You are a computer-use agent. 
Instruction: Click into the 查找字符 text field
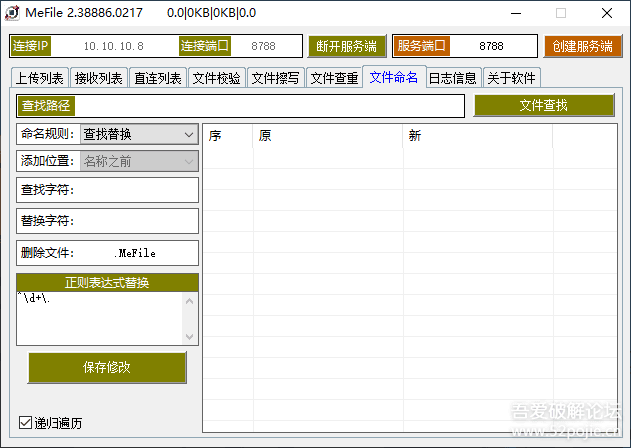[x=136, y=190]
